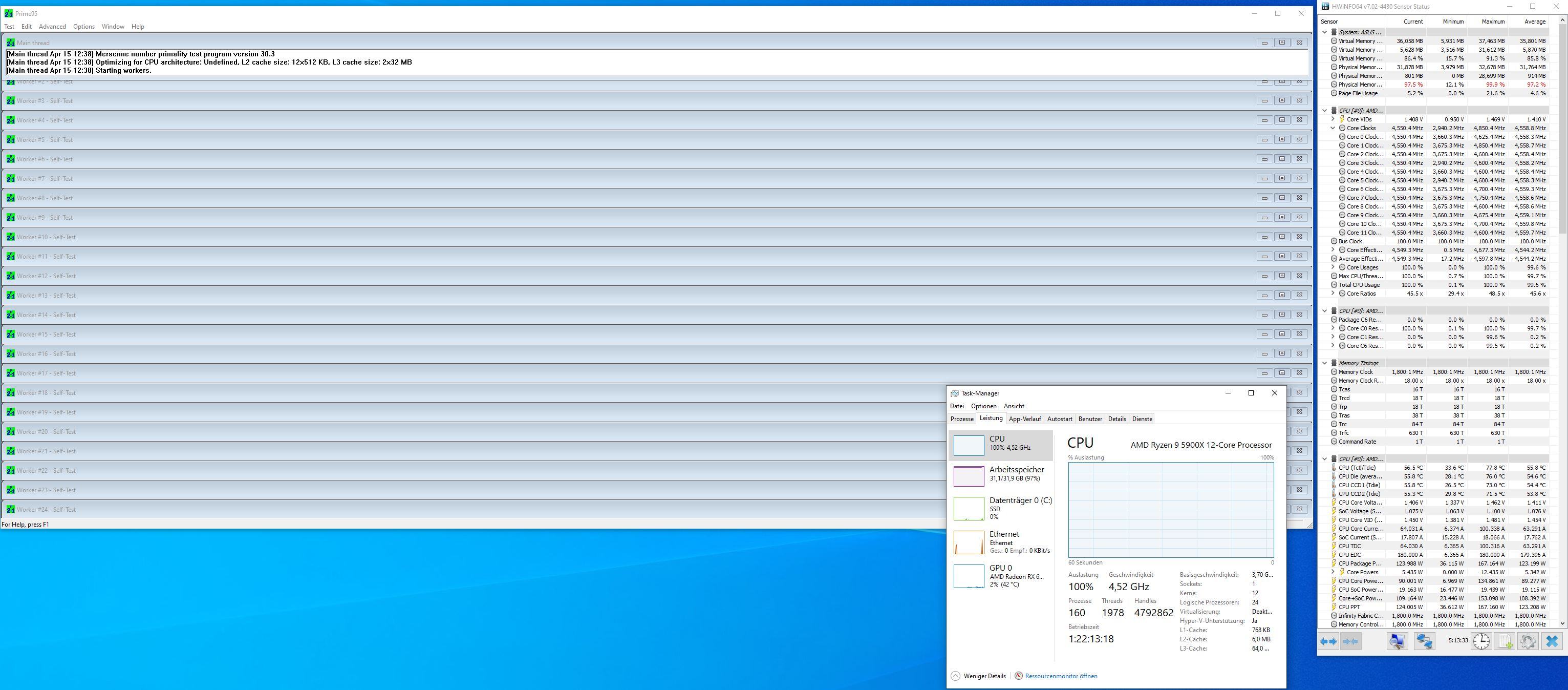Image resolution: width=1568 pixels, height=690 pixels.
Task: Click the HWiNFO Current column header
Action: pyautogui.click(x=1405, y=22)
